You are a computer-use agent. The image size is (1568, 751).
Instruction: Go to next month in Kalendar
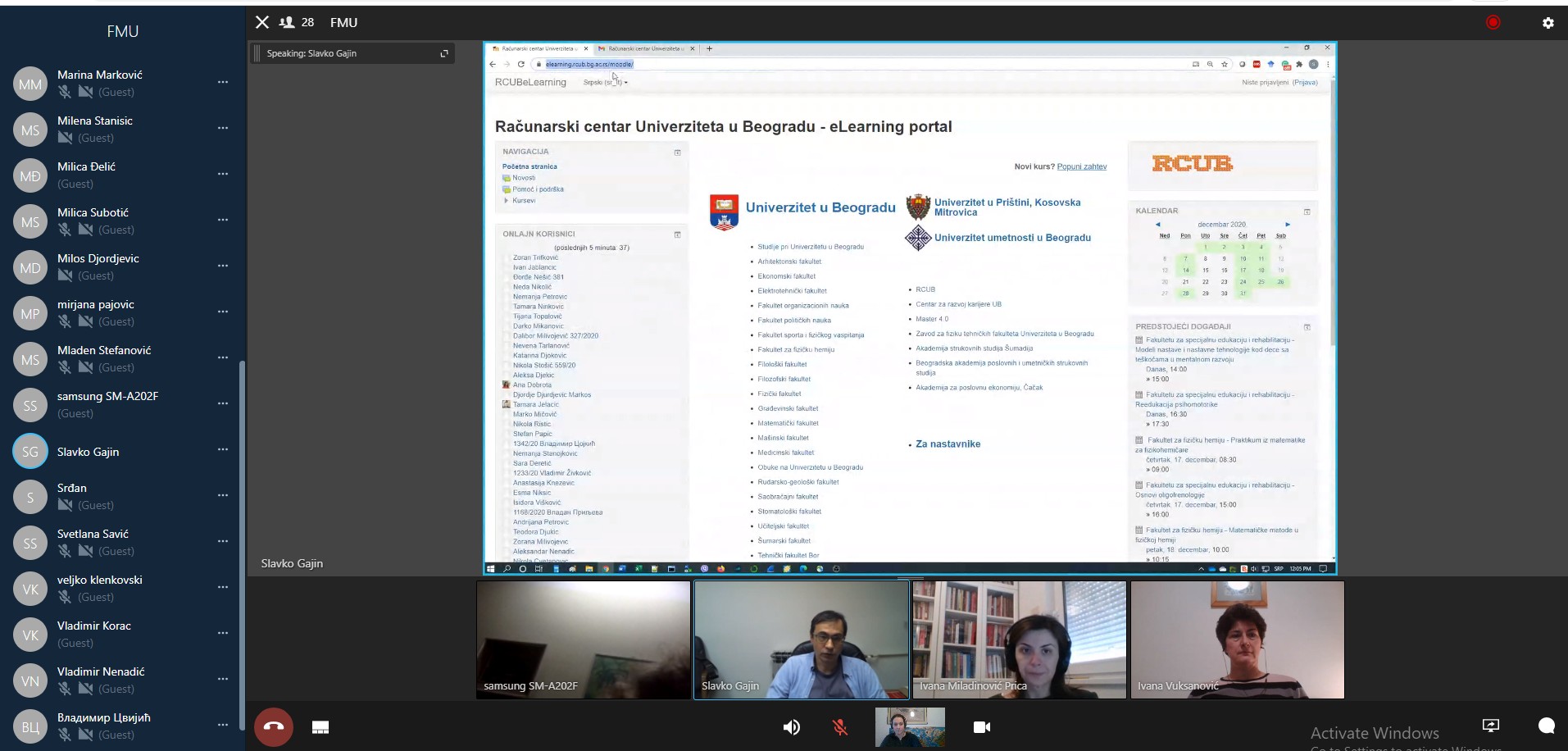1288,225
